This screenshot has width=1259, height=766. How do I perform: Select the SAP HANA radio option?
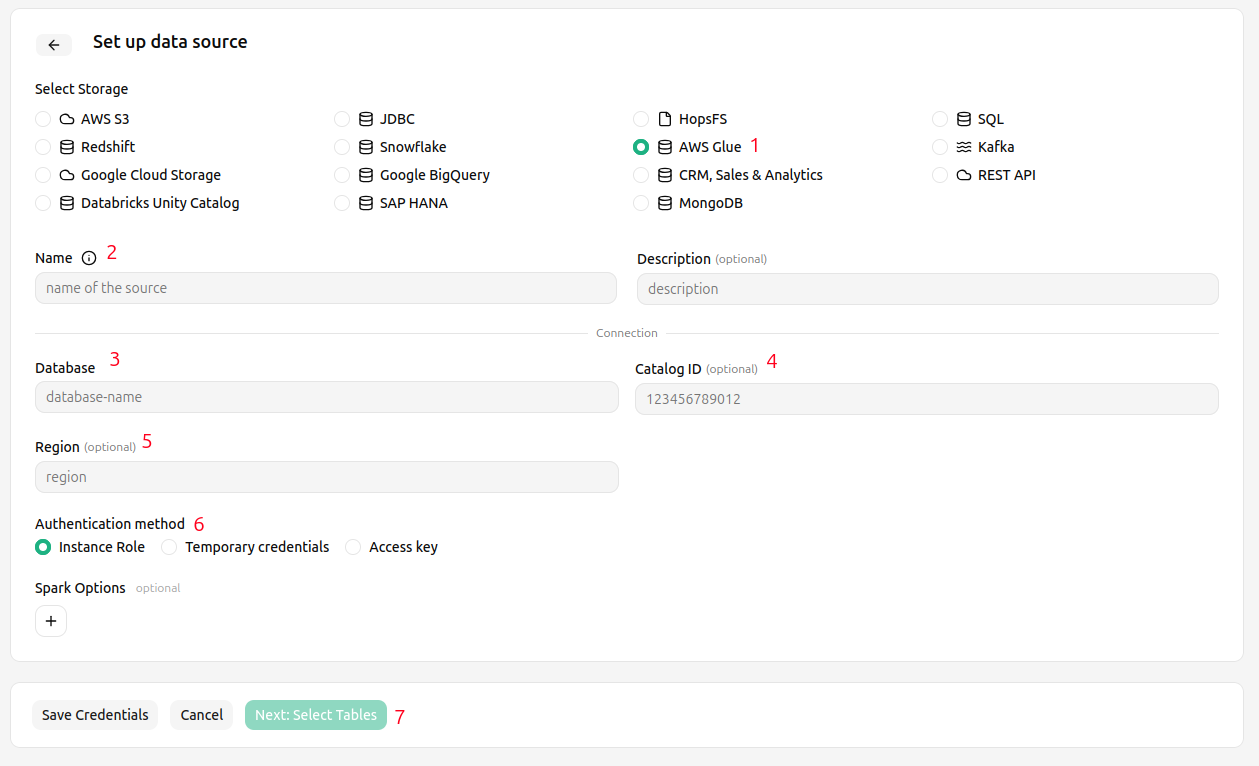pyautogui.click(x=342, y=203)
